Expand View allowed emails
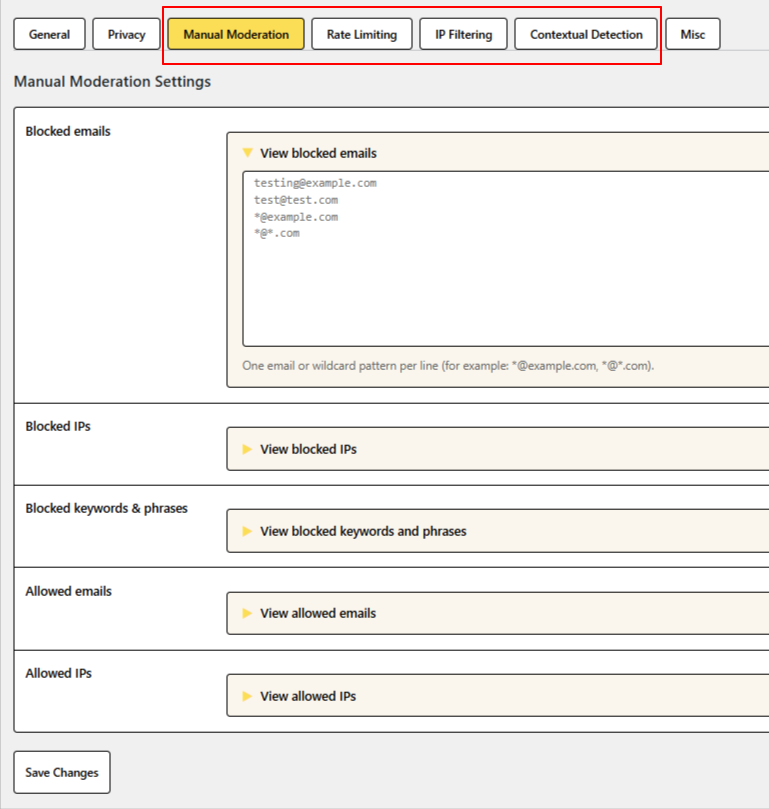Screen dimensions: 769x809 318,613
